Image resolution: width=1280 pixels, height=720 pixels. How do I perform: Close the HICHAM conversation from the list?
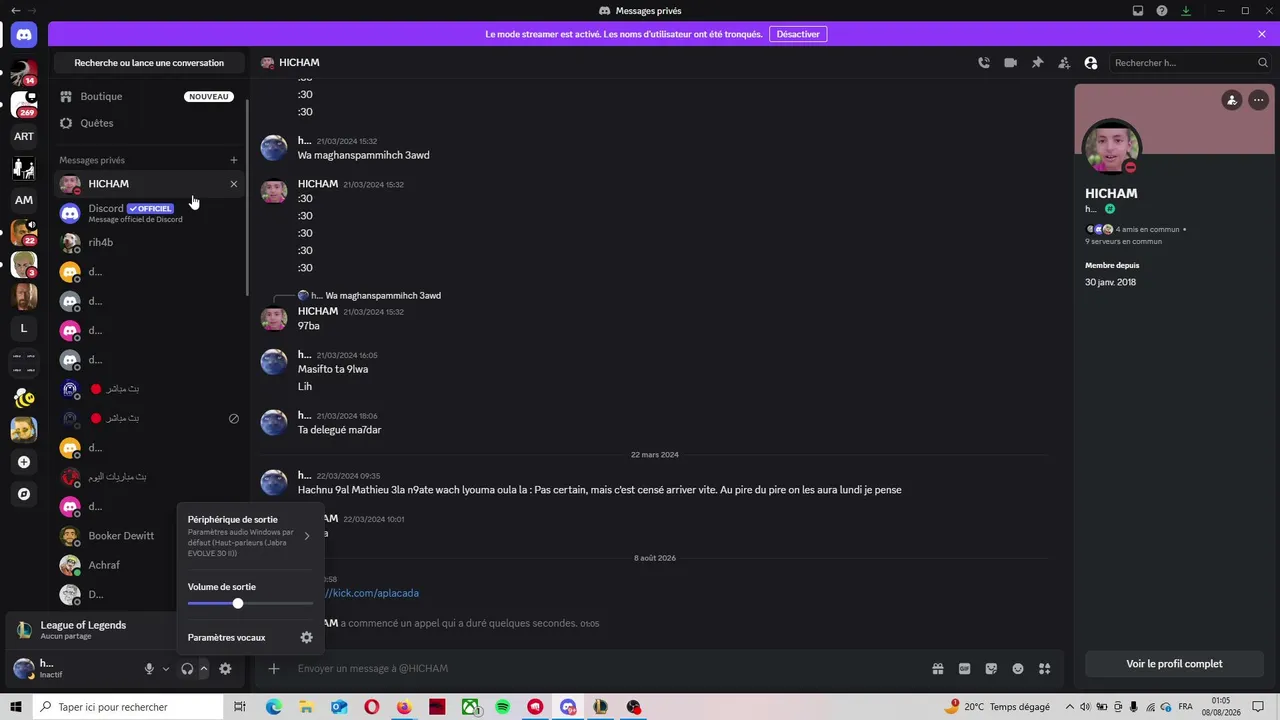tap(234, 184)
